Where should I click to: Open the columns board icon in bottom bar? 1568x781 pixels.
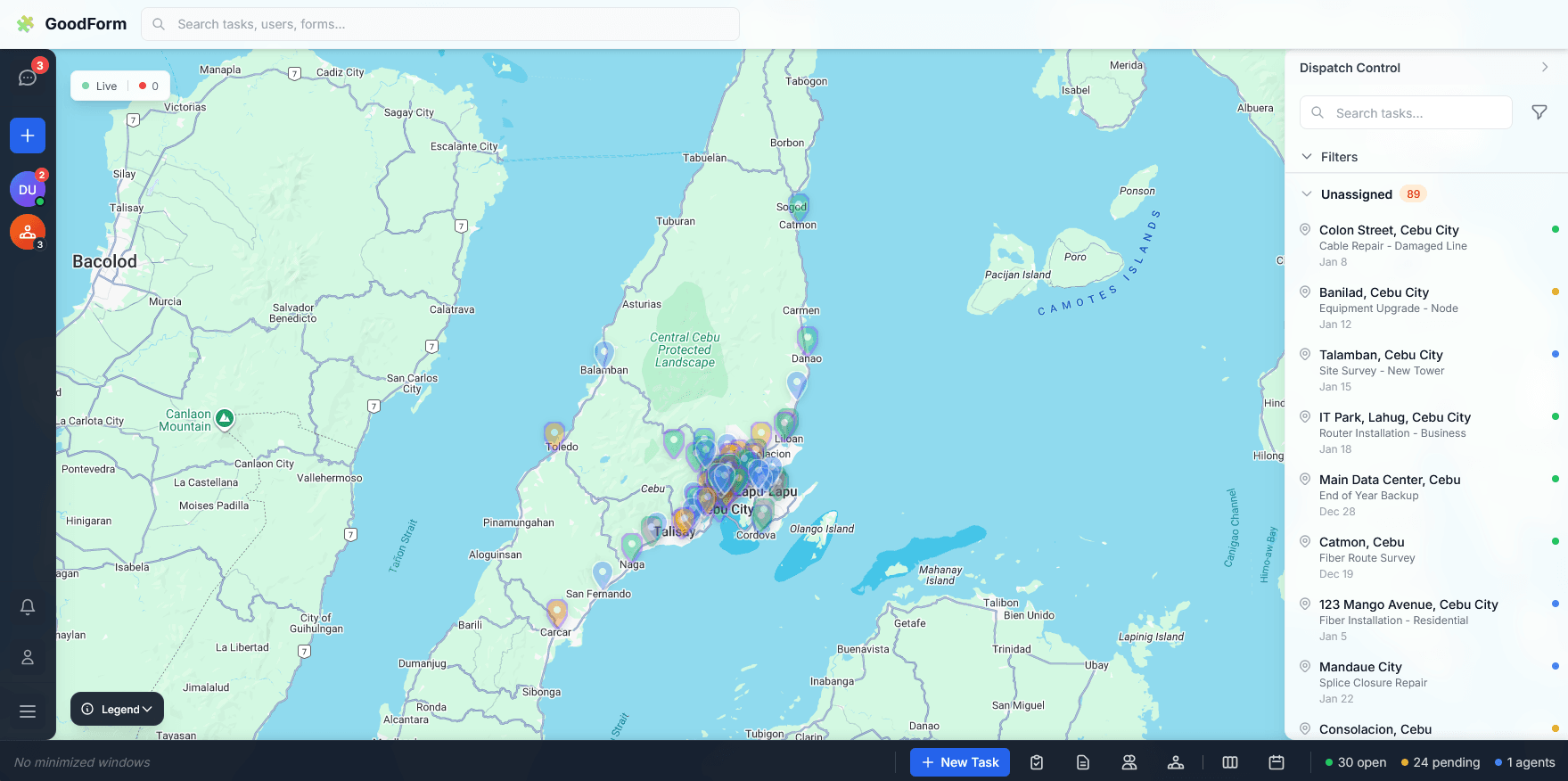[1230, 762]
